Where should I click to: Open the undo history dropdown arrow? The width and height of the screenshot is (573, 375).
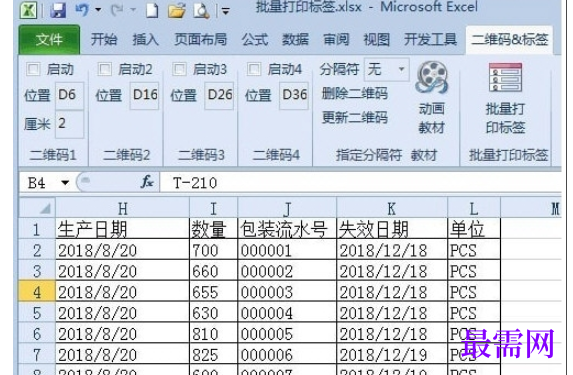click(98, 10)
